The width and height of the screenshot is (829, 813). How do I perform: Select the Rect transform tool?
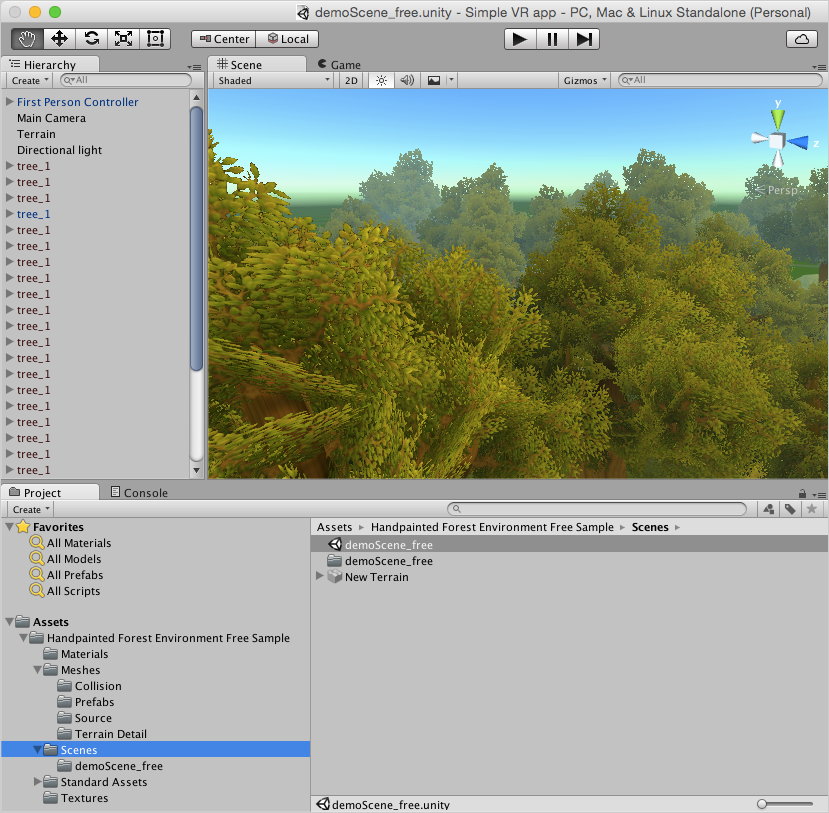click(x=155, y=39)
